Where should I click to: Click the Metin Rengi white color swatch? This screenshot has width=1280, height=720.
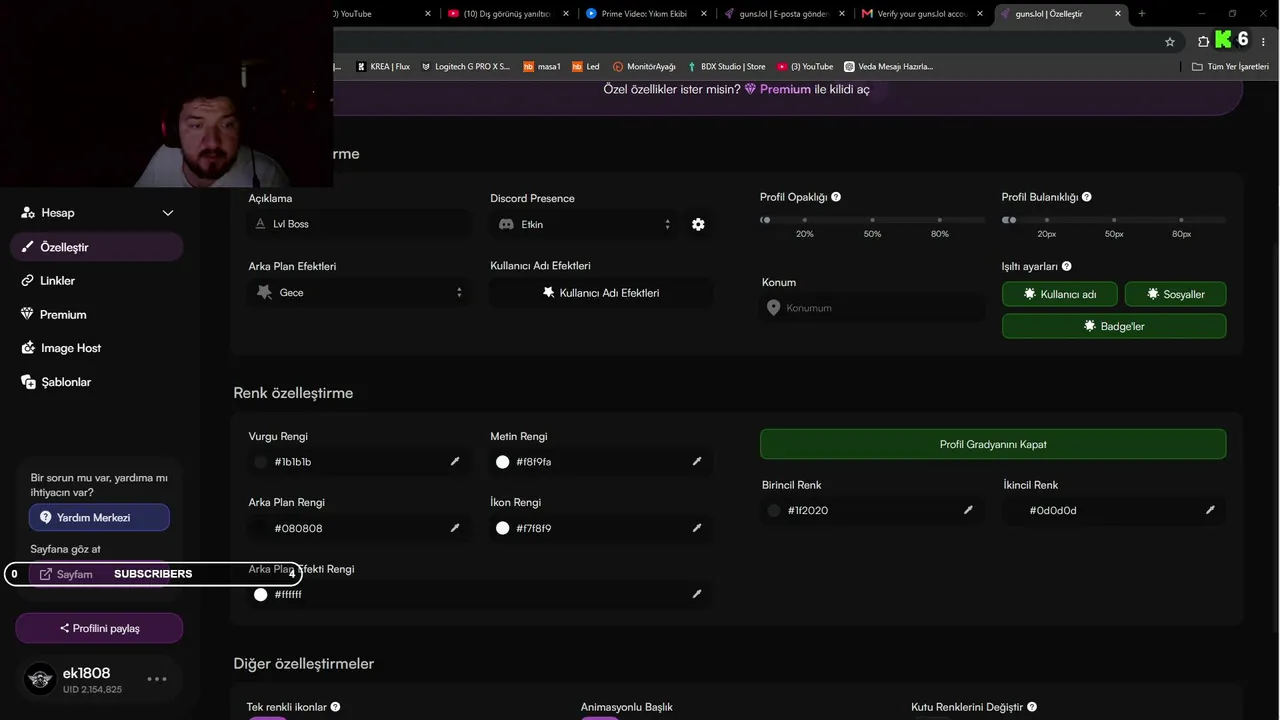point(502,462)
